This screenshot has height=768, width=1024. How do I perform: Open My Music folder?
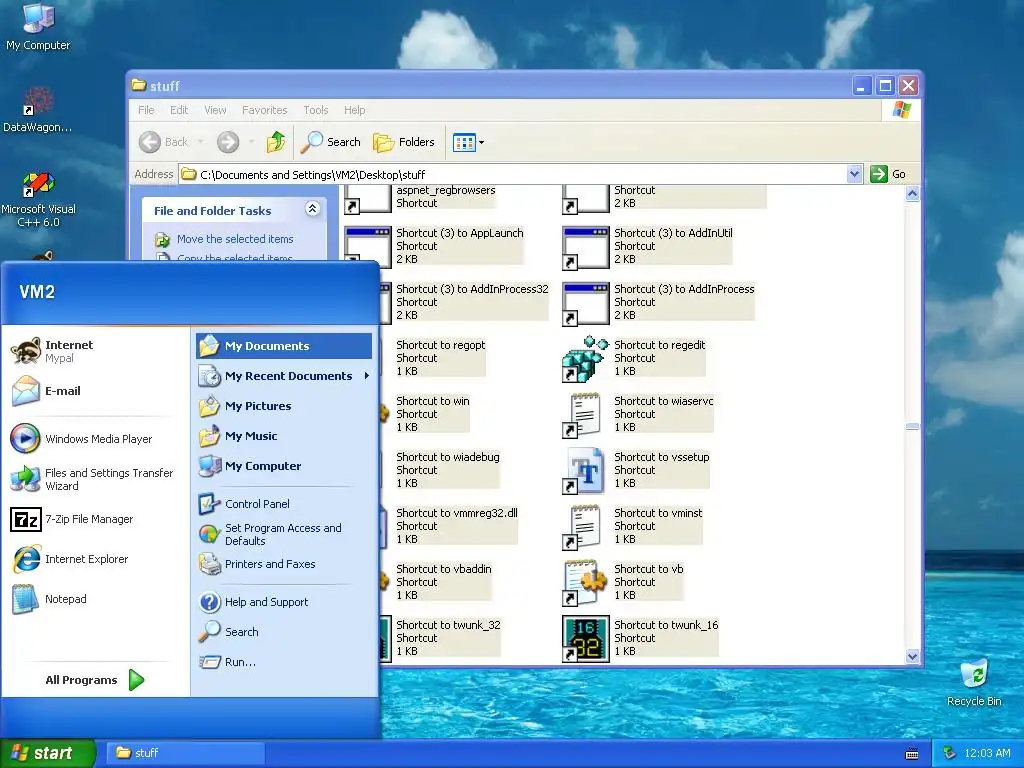tap(238, 436)
